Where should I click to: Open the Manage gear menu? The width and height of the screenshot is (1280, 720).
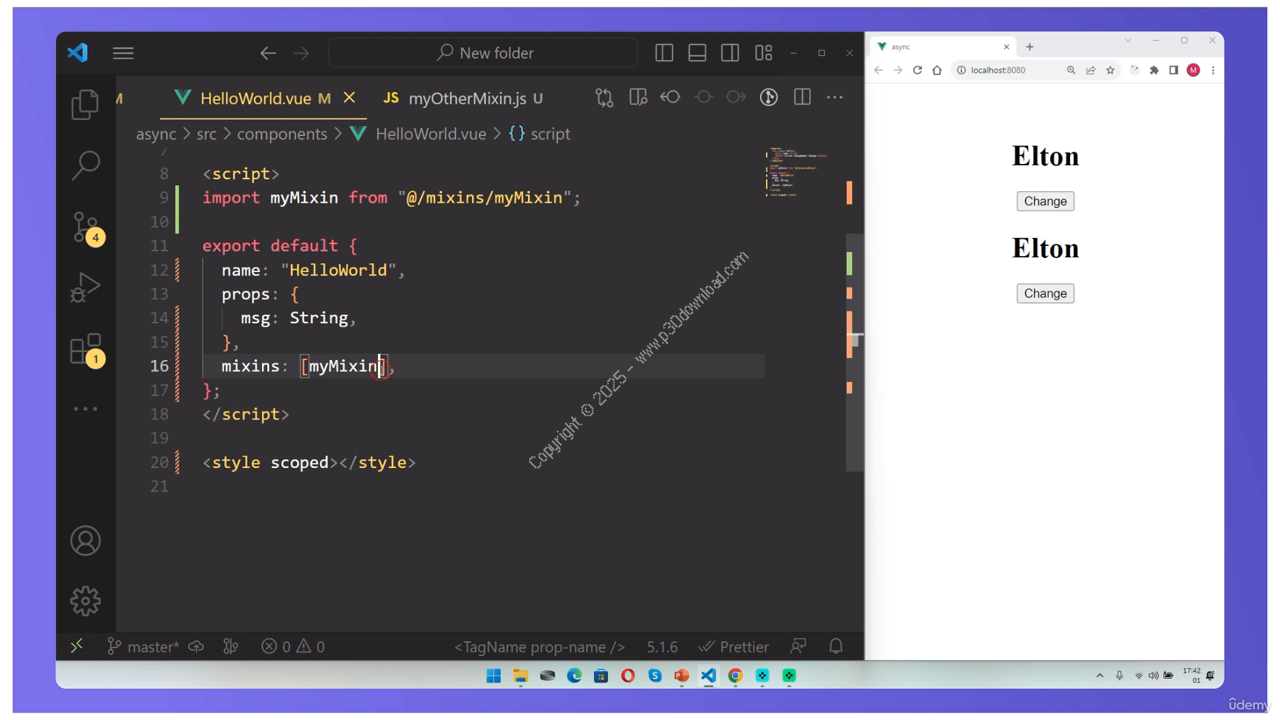click(x=85, y=601)
